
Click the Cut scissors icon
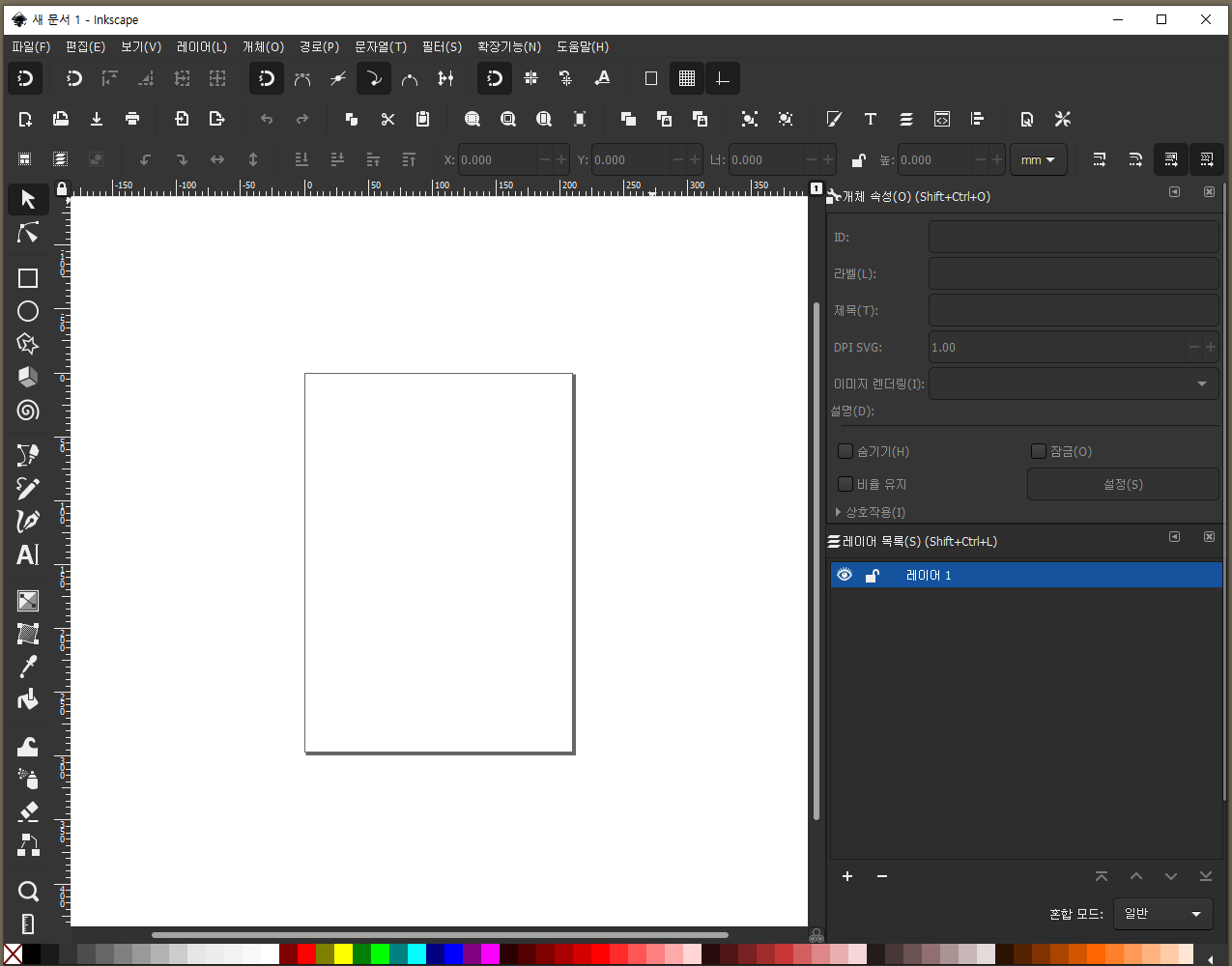(x=387, y=119)
